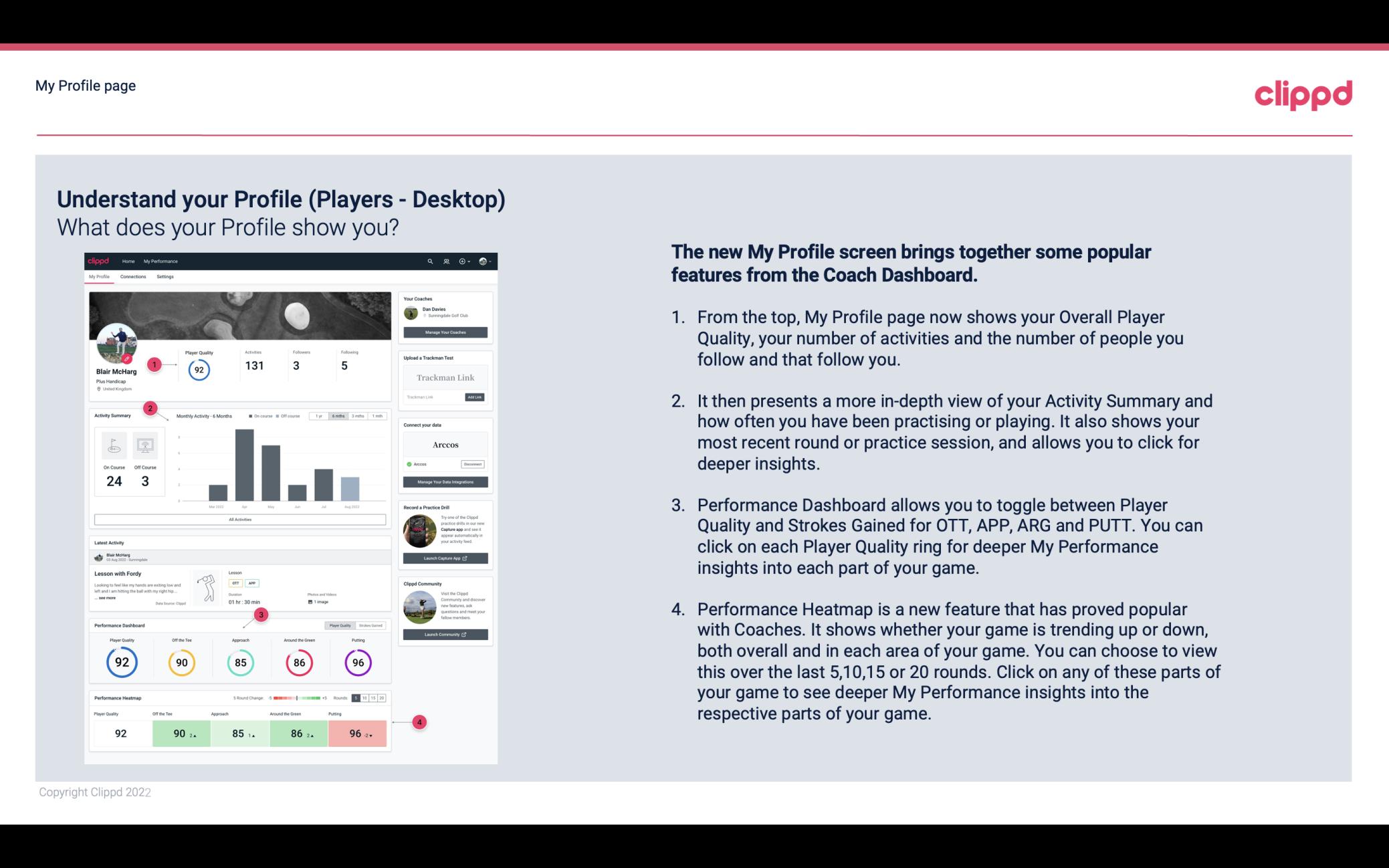Click the Player Quality ring icon
The image size is (1389, 868).
(121, 662)
